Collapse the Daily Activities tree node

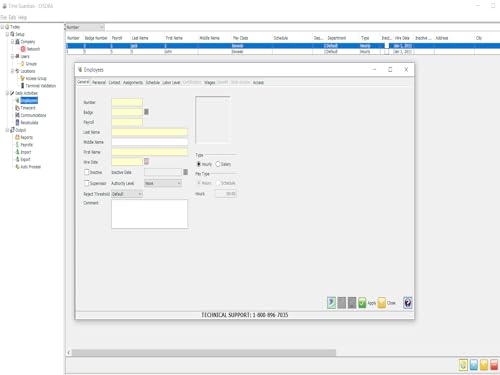pos(7,93)
